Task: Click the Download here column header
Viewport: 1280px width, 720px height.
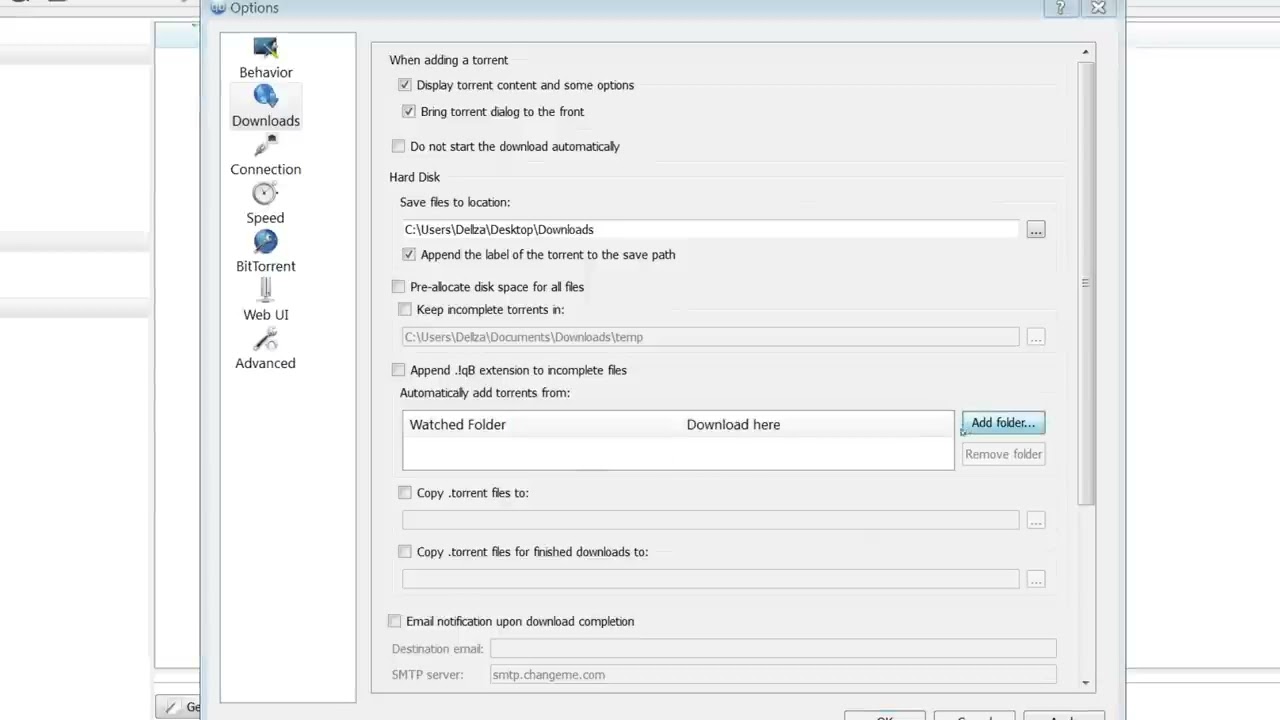Action: coord(733,425)
